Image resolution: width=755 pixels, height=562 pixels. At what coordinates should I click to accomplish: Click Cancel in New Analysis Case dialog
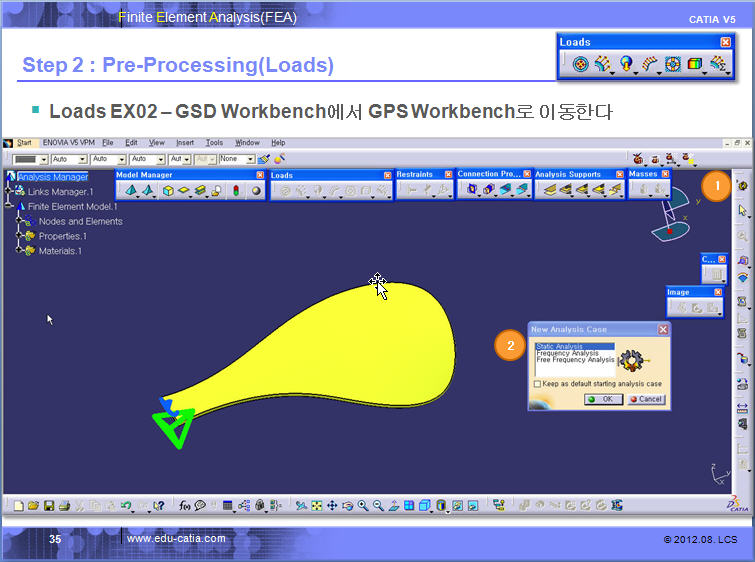tap(645, 399)
